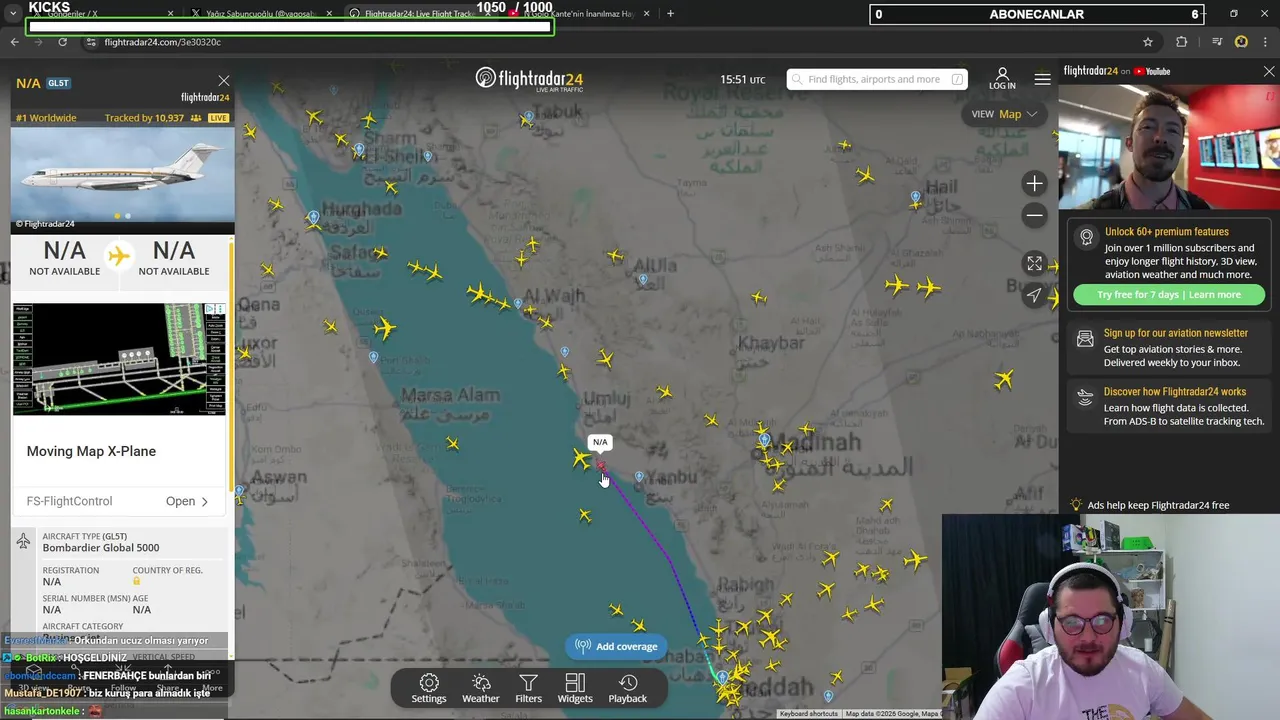Click the Add coverage button
This screenshot has height=720, width=1280.
[616, 646]
